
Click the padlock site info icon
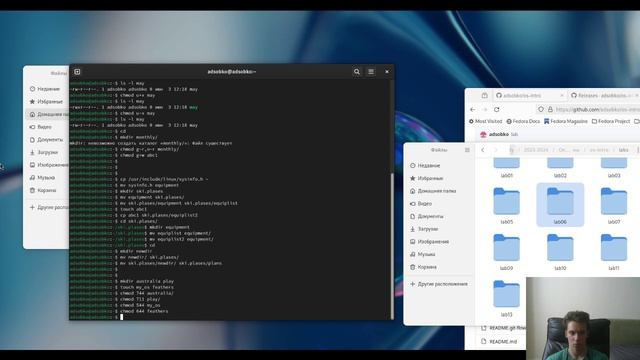[550, 109]
